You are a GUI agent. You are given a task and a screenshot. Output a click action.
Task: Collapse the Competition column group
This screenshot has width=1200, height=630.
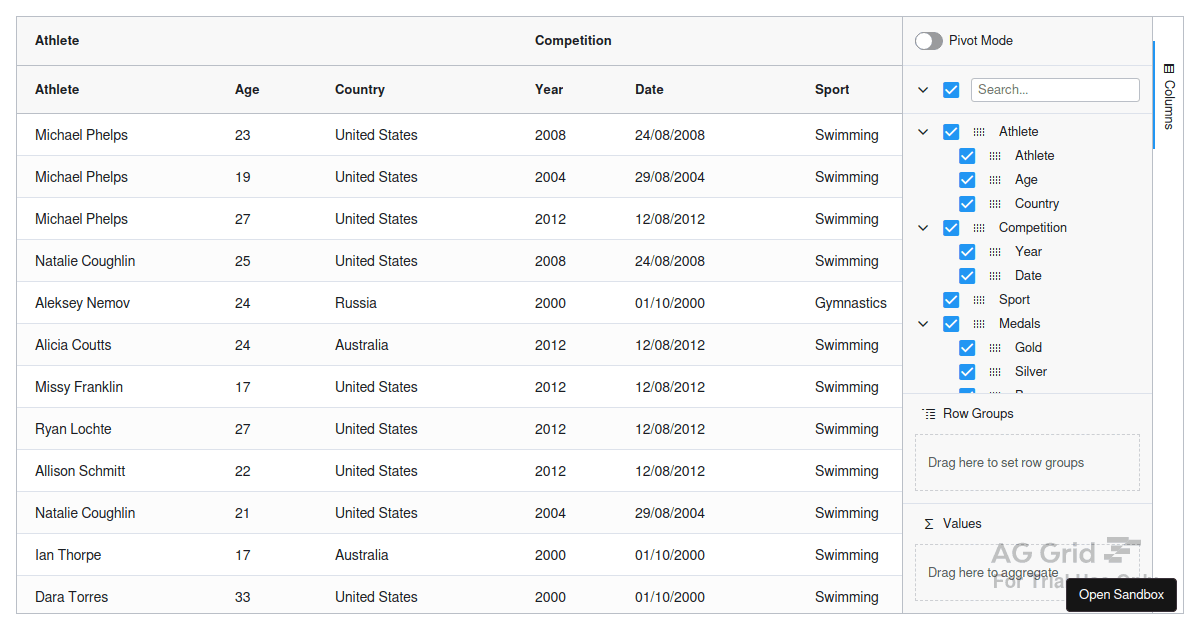[922, 227]
